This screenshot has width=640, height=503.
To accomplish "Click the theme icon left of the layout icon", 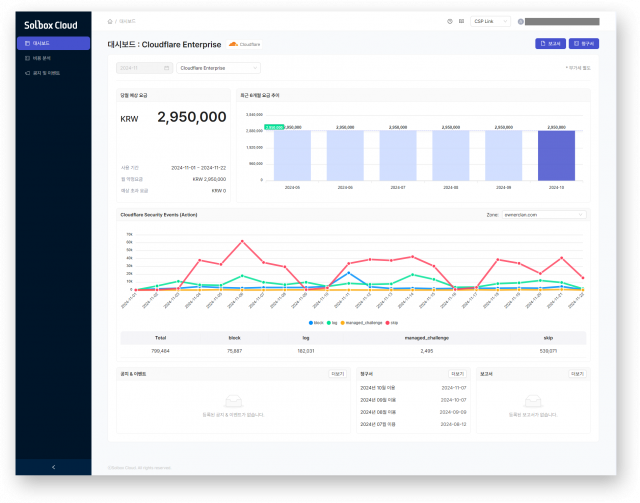I will (450, 21).
